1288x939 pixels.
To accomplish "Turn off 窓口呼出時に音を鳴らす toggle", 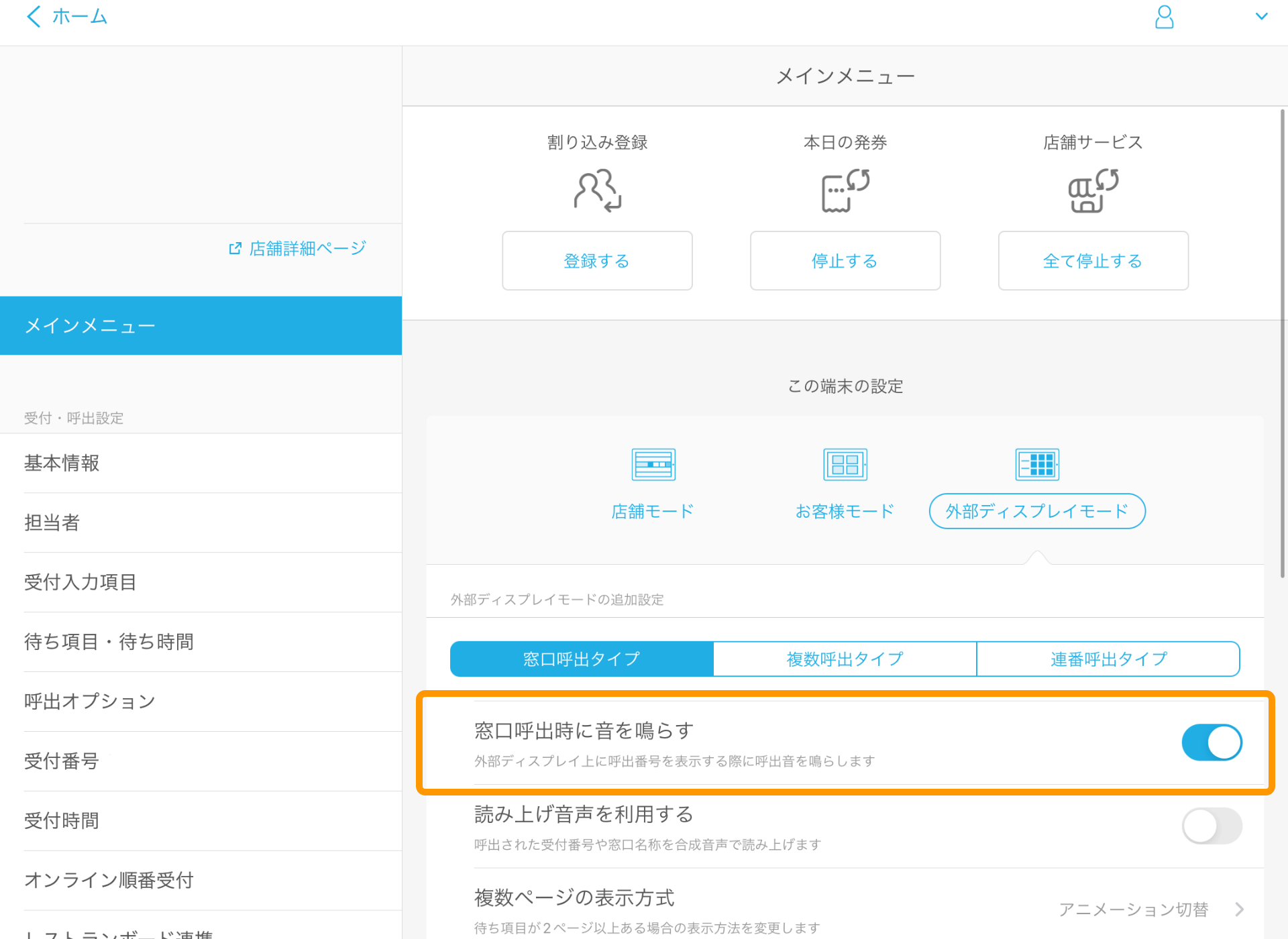I will tap(1212, 742).
